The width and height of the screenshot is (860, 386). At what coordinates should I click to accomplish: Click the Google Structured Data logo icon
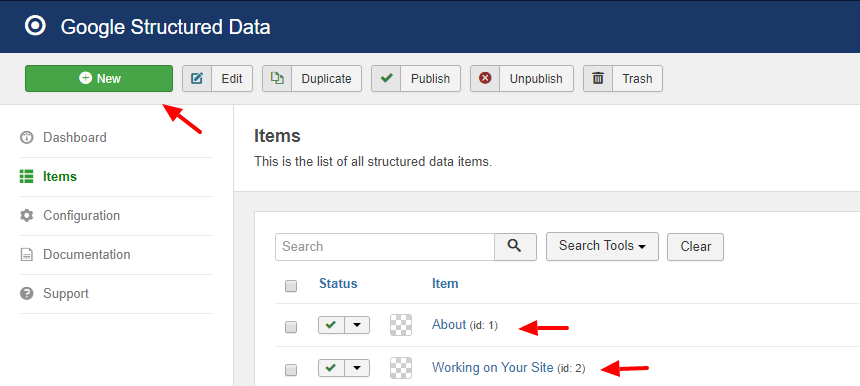click(35, 26)
